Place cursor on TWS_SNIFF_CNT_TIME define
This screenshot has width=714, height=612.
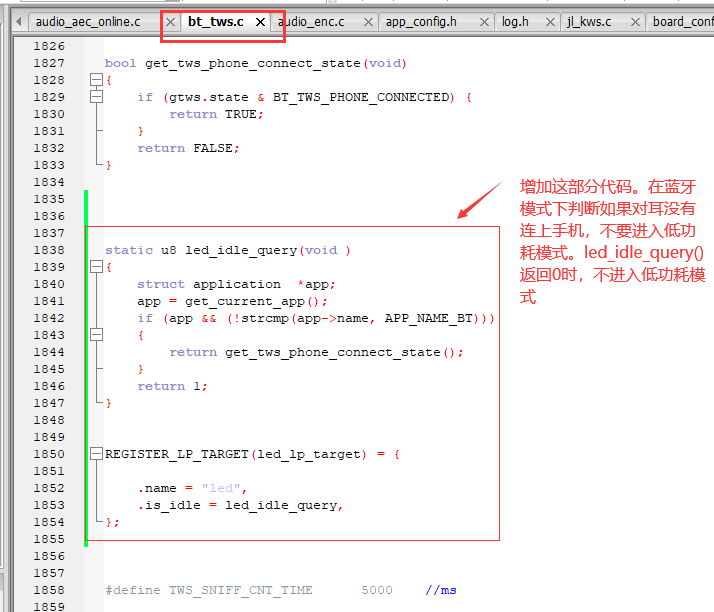pyautogui.click(x=241, y=590)
